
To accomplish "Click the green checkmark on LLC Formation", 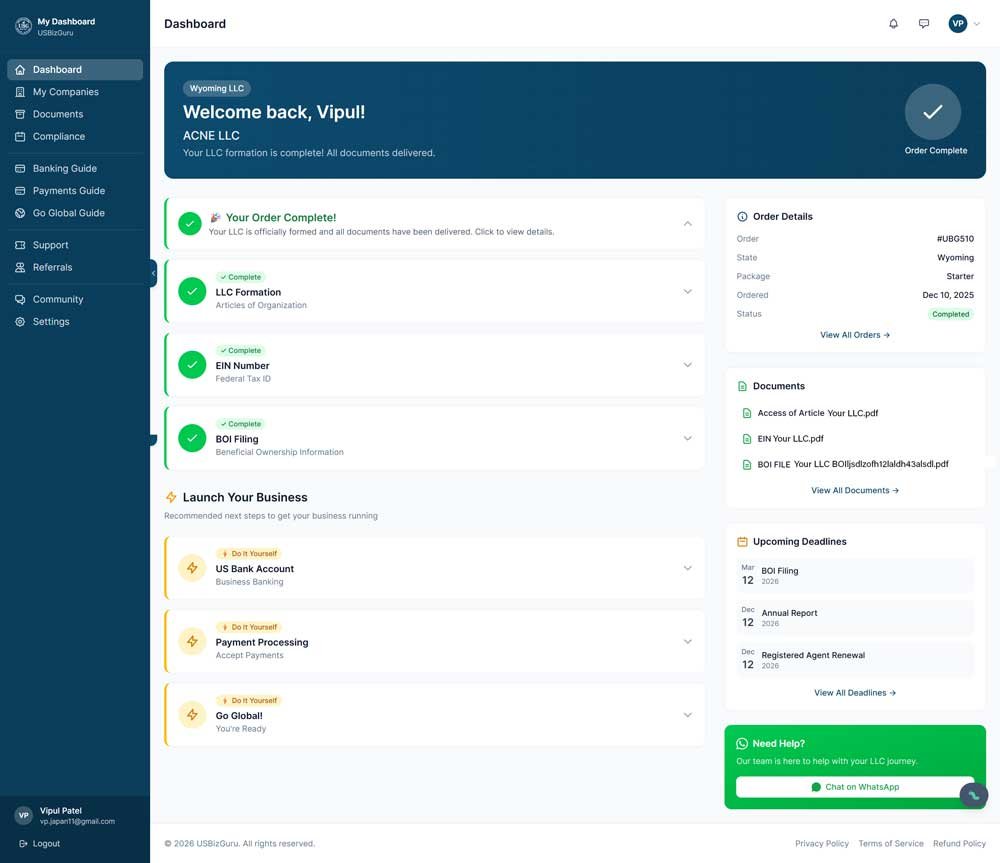I will tap(190, 291).
